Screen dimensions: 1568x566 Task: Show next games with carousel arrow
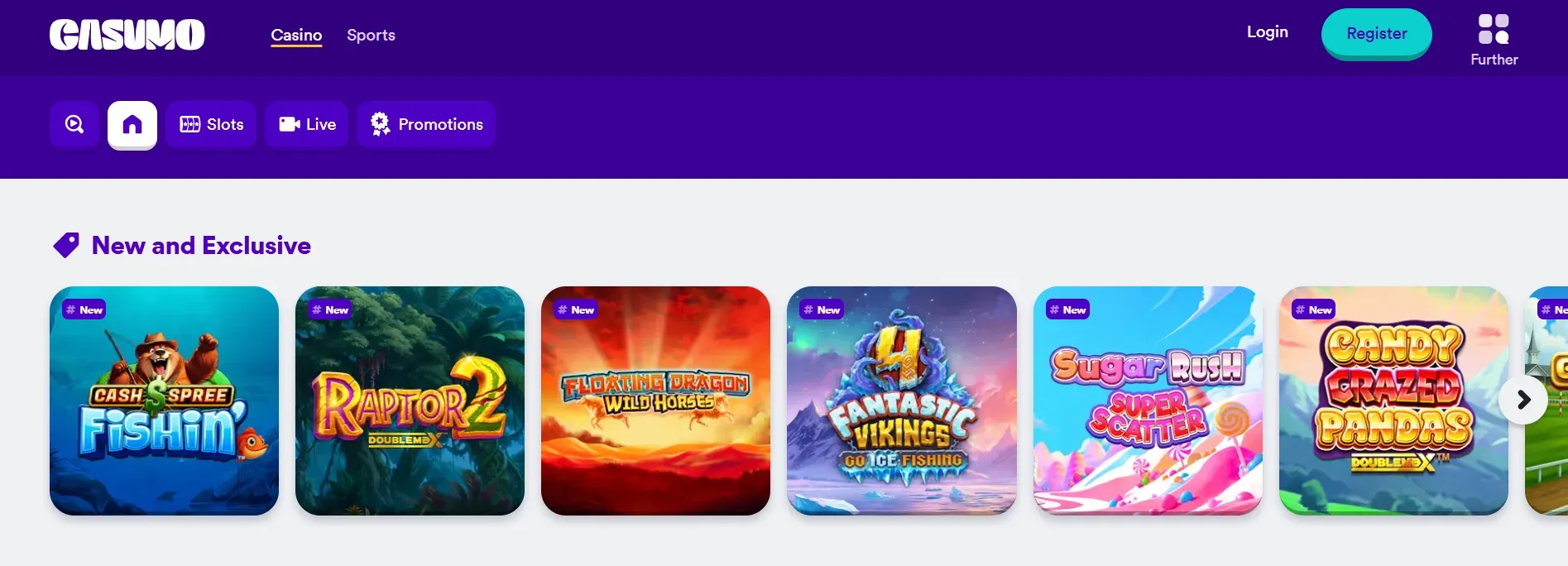pyautogui.click(x=1523, y=400)
